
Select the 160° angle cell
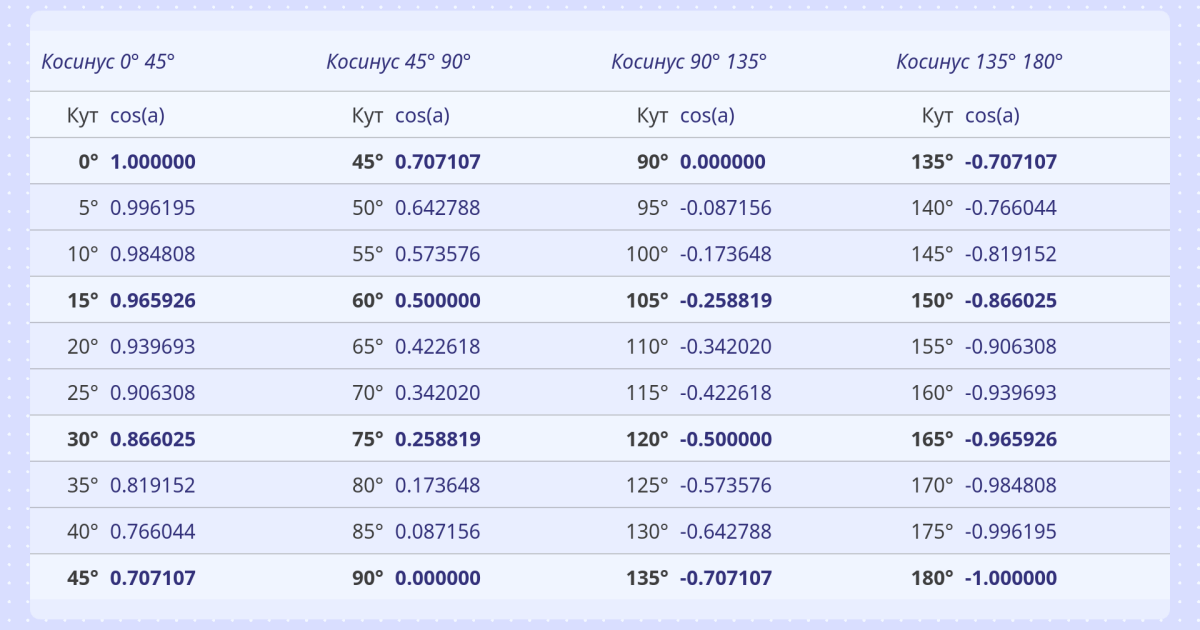933,393
